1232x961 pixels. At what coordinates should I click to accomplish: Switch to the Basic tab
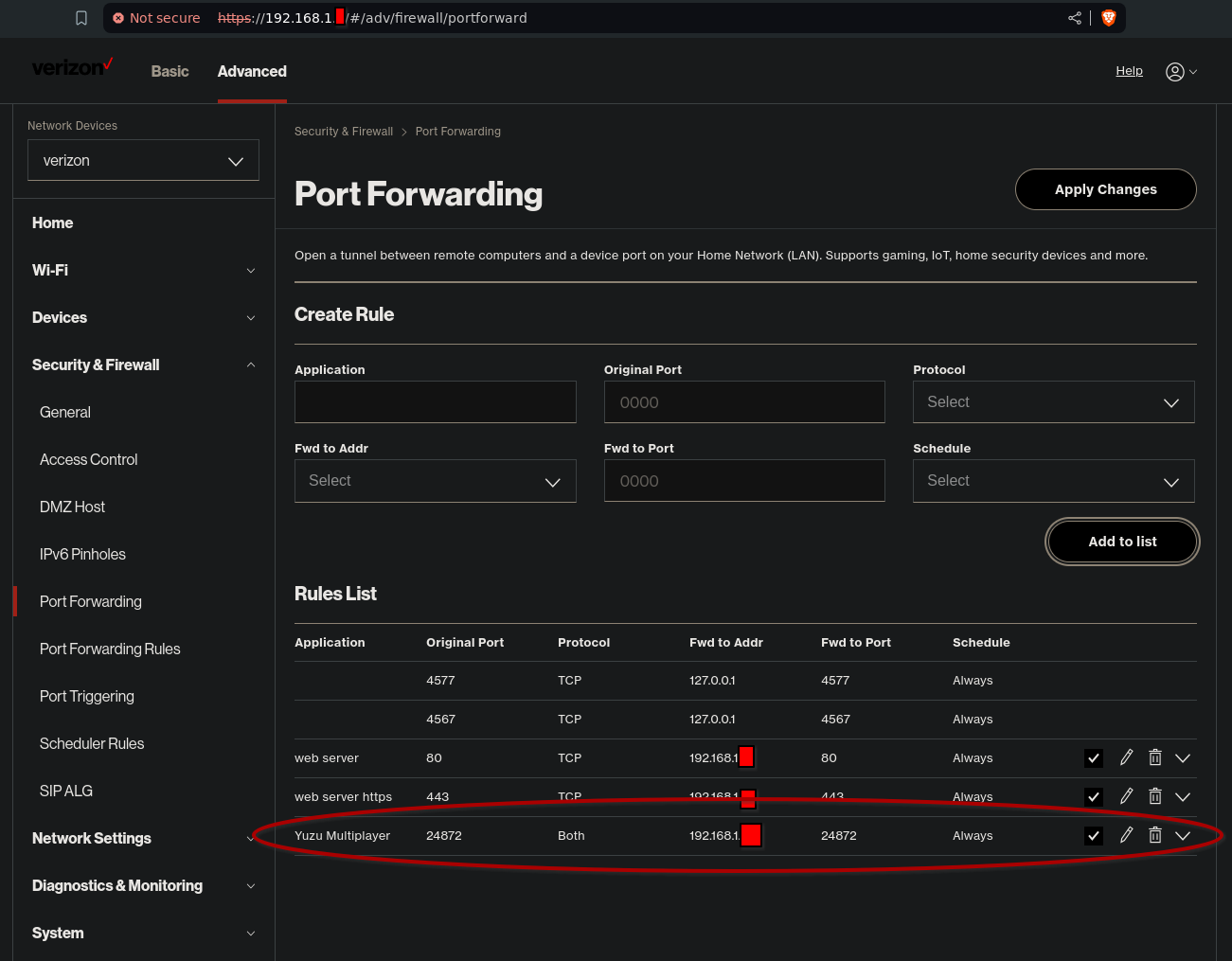(170, 71)
